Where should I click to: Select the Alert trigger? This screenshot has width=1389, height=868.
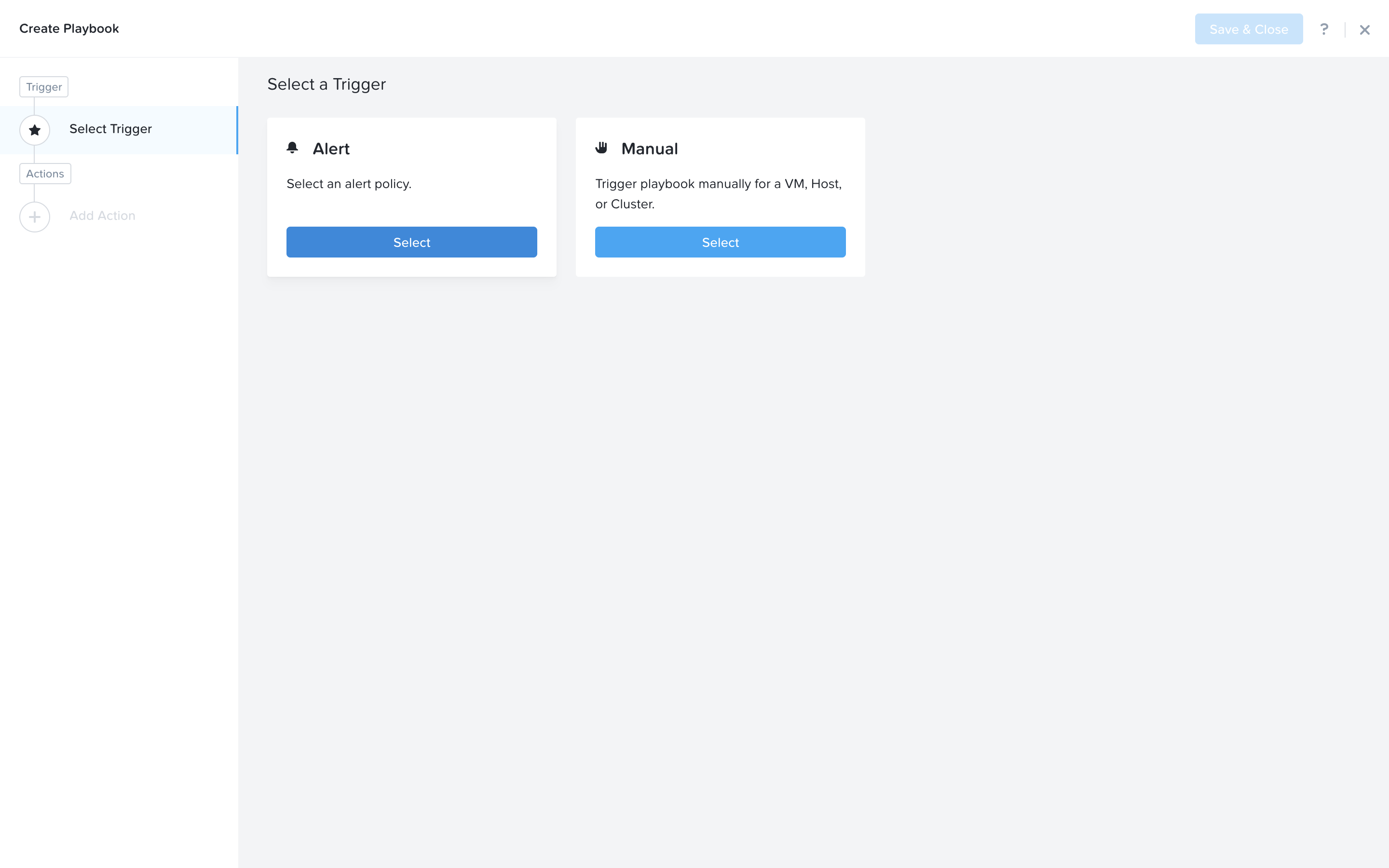click(411, 242)
